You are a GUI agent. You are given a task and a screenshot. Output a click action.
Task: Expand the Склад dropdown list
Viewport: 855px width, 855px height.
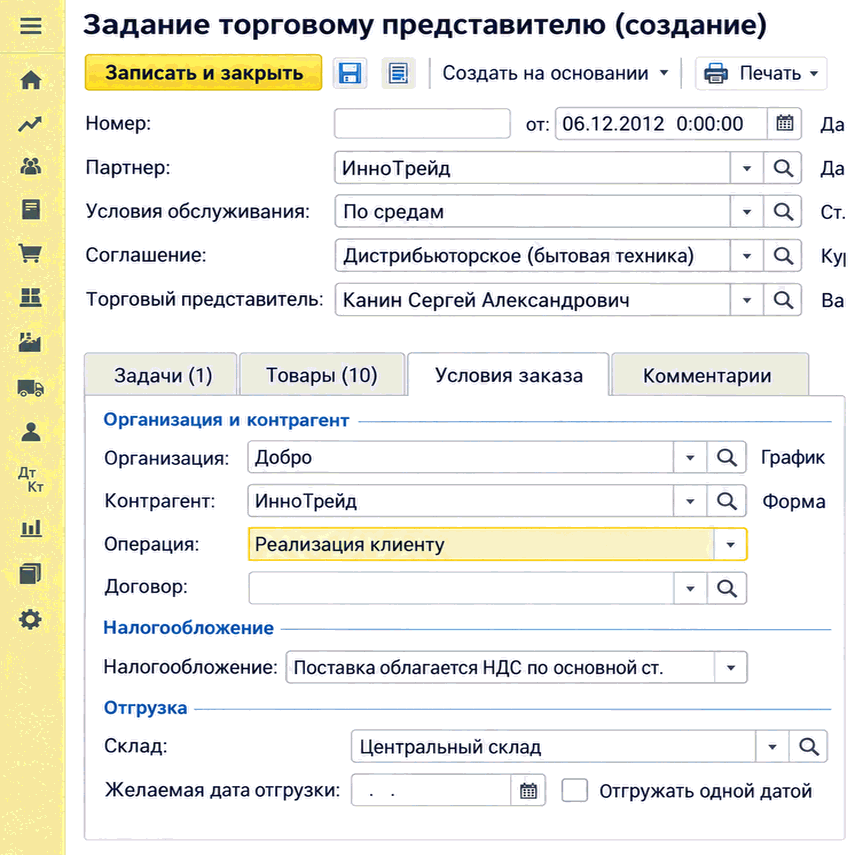click(x=772, y=746)
